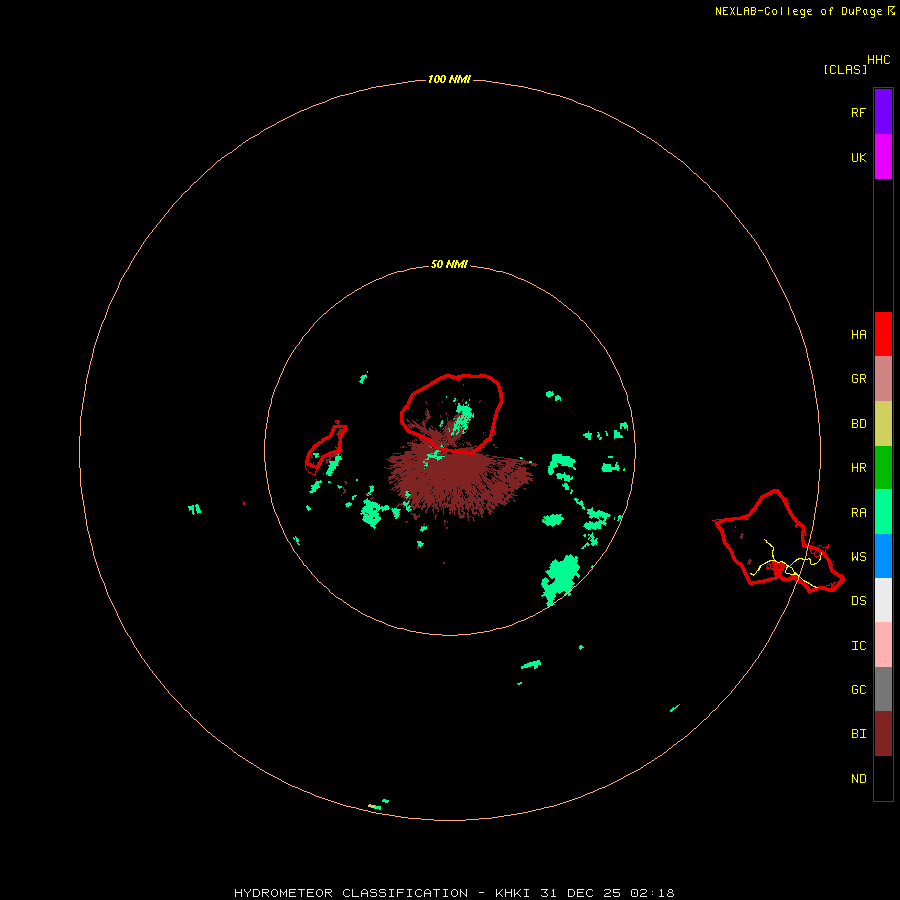The width and height of the screenshot is (900, 900).
Task: Click the RA legend label
Action: pos(859,512)
